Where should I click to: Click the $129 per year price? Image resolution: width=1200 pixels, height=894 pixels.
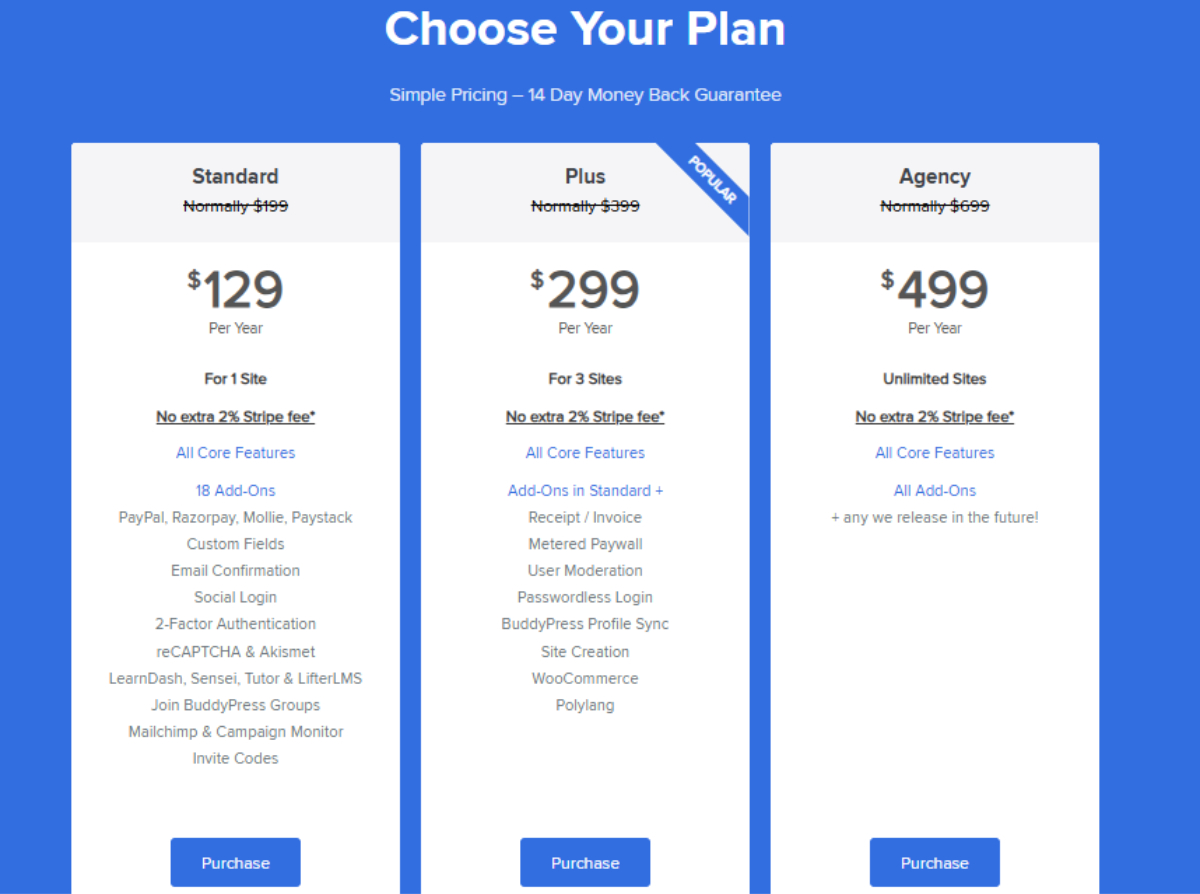[x=235, y=291]
